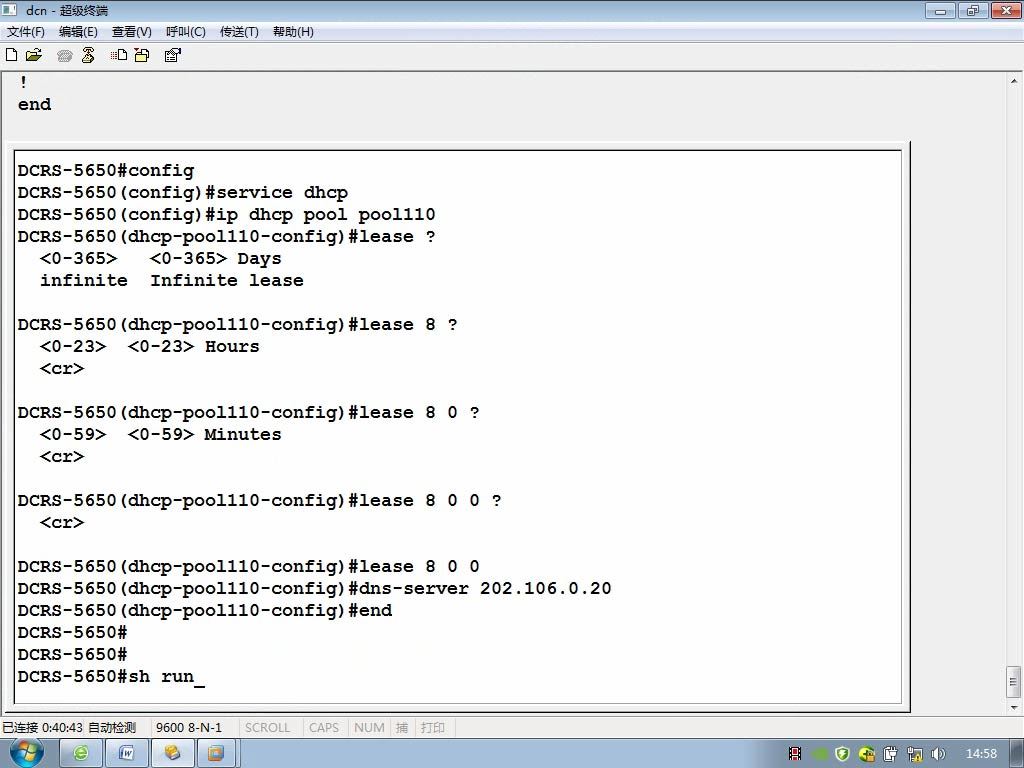Open the 编辑(E) menu
The width and height of the screenshot is (1024, 768).
78,31
